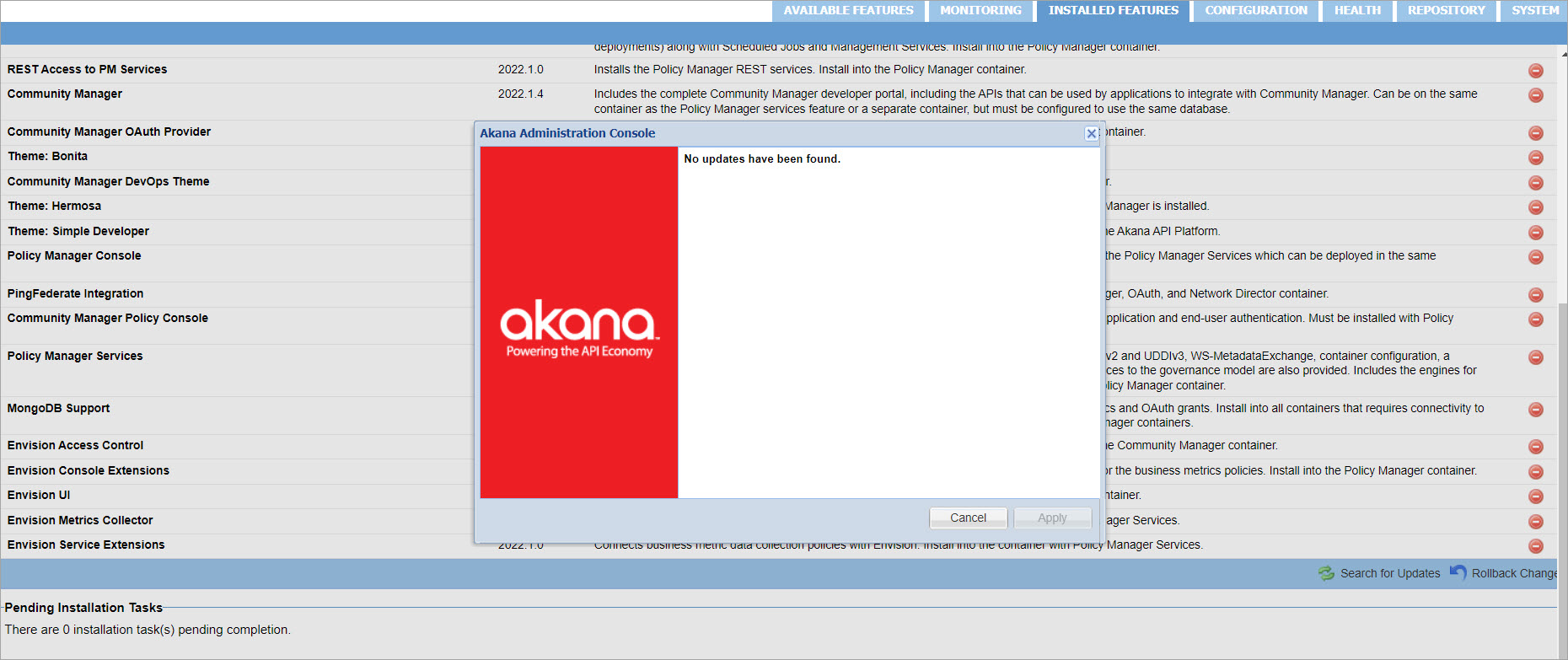Open the Available Features tab

(848, 11)
